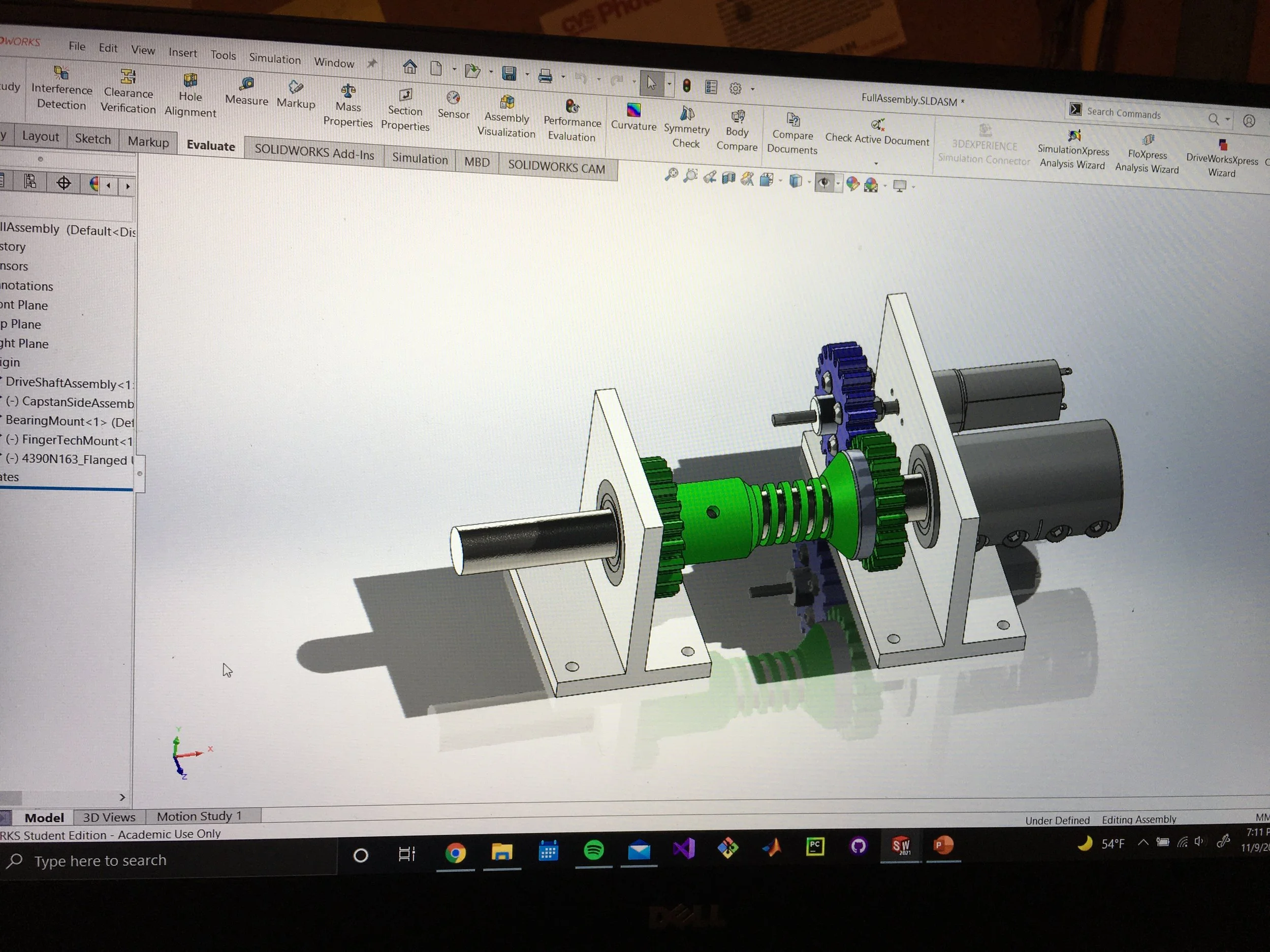The height and width of the screenshot is (952, 1270).
Task: Open the view orientation cube dropdown
Action: pyautogui.click(x=780, y=181)
